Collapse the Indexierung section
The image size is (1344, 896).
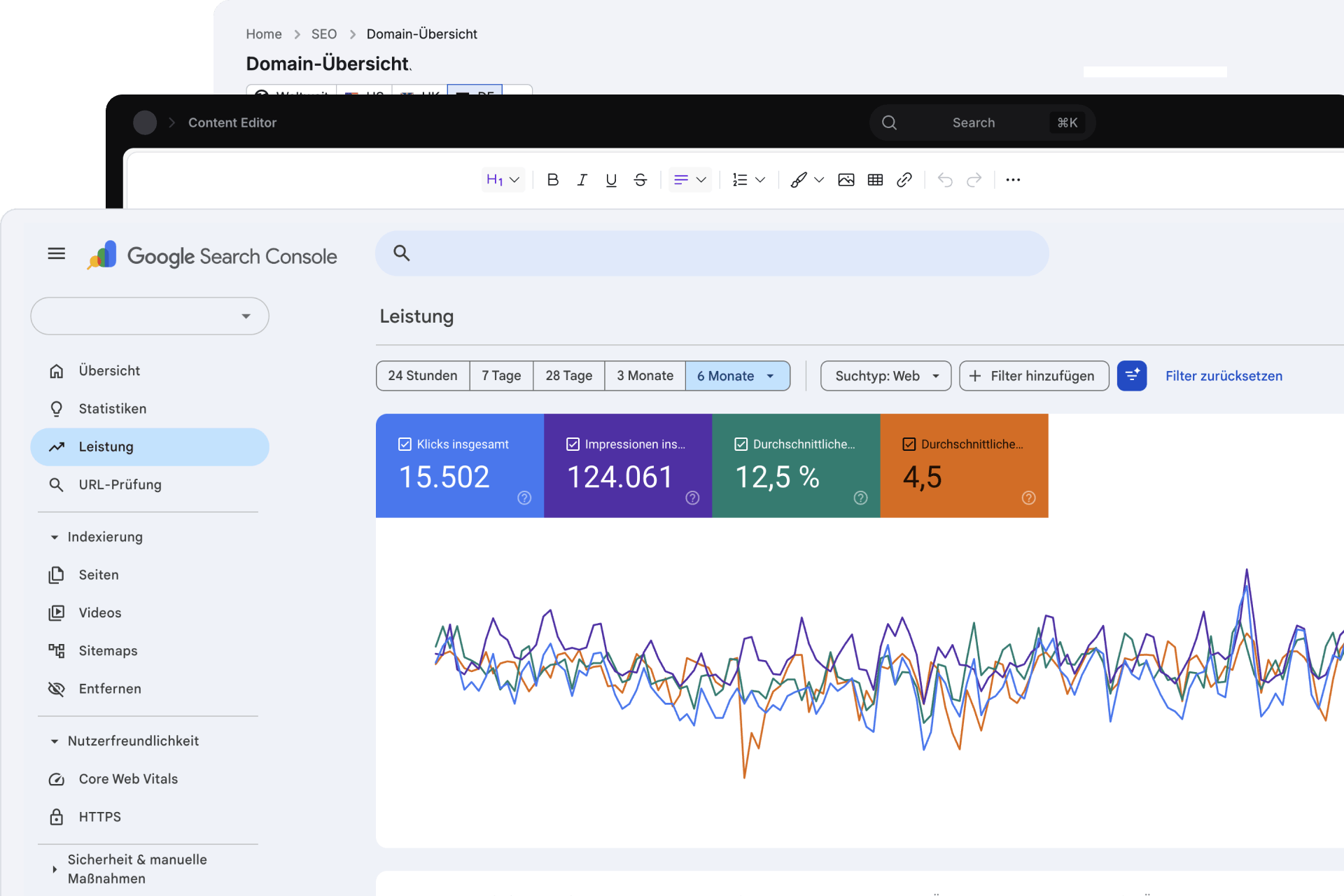[98, 537]
